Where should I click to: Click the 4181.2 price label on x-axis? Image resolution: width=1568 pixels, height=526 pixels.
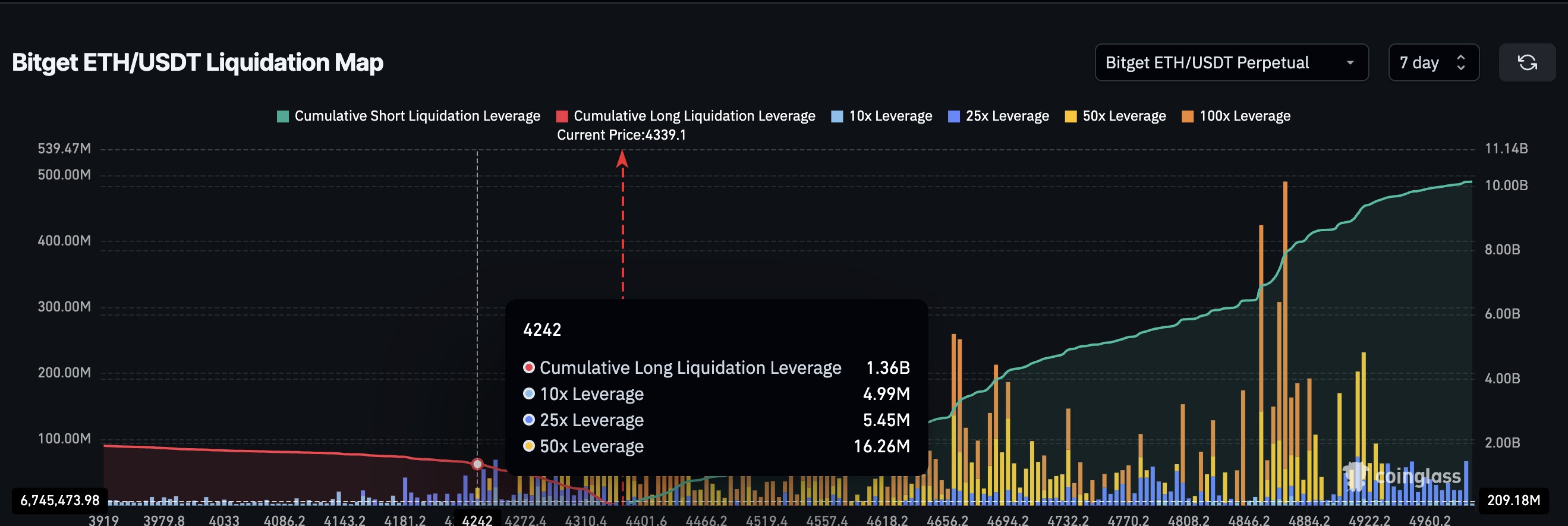point(405,520)
